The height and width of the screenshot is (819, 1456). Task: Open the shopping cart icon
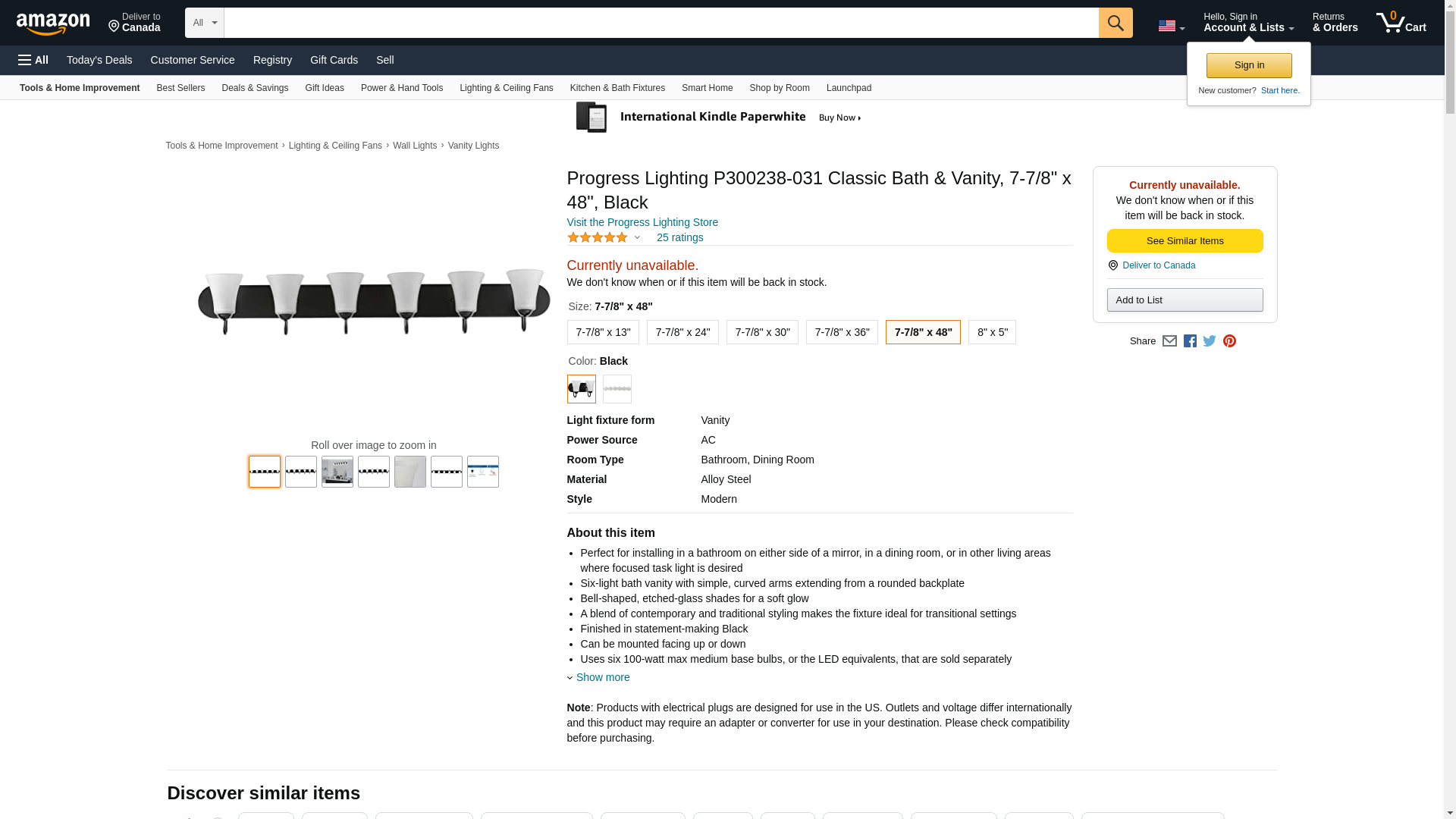(1401, 23)
